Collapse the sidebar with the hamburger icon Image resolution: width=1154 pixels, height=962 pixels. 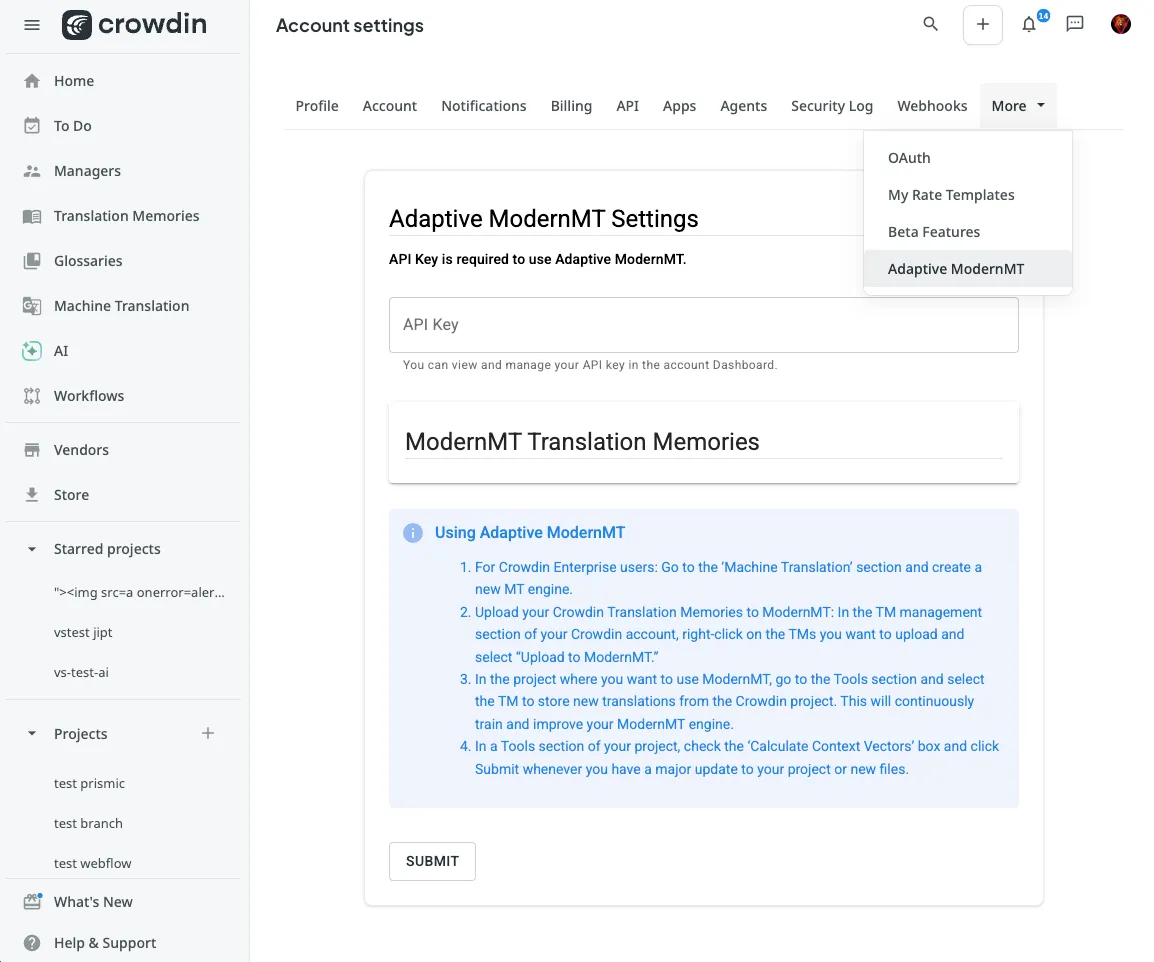tap(31, 24)
